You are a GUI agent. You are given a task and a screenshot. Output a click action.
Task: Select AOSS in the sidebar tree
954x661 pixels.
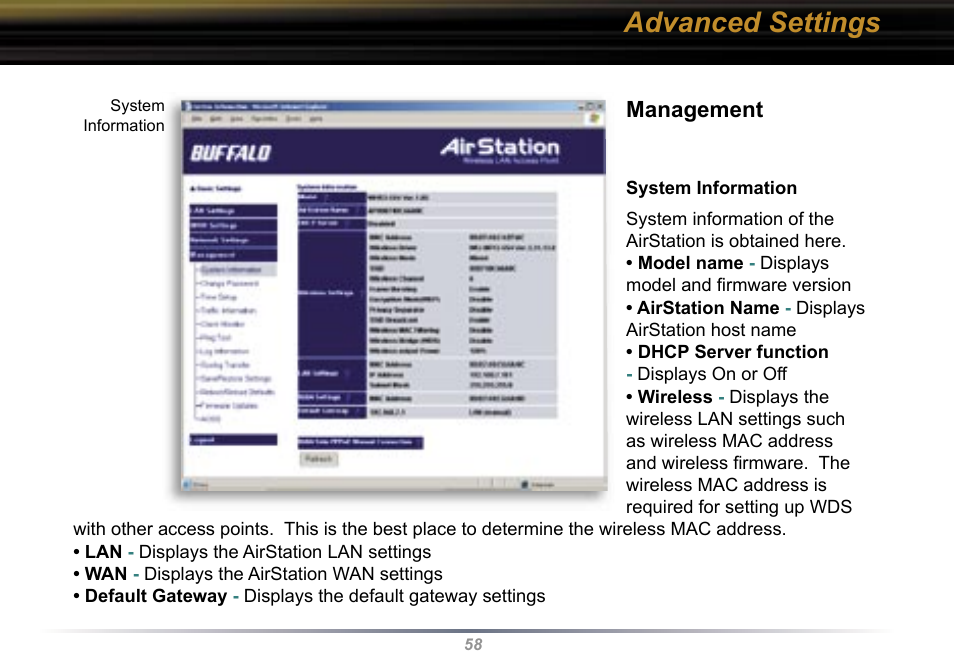[211, 419]
